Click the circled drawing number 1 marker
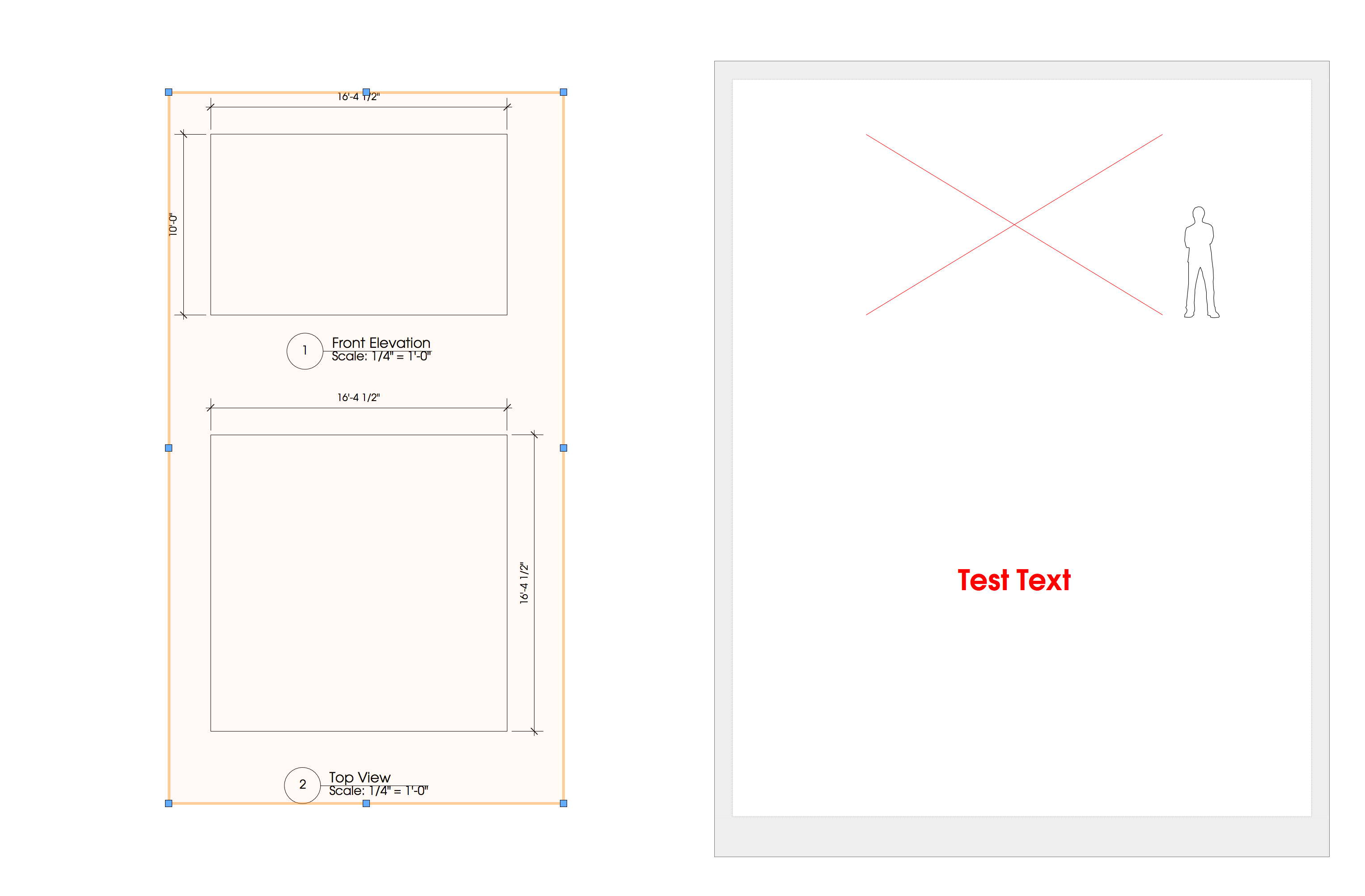The width and height of the screenshot is (1365, 896). (x=305, y=351)
